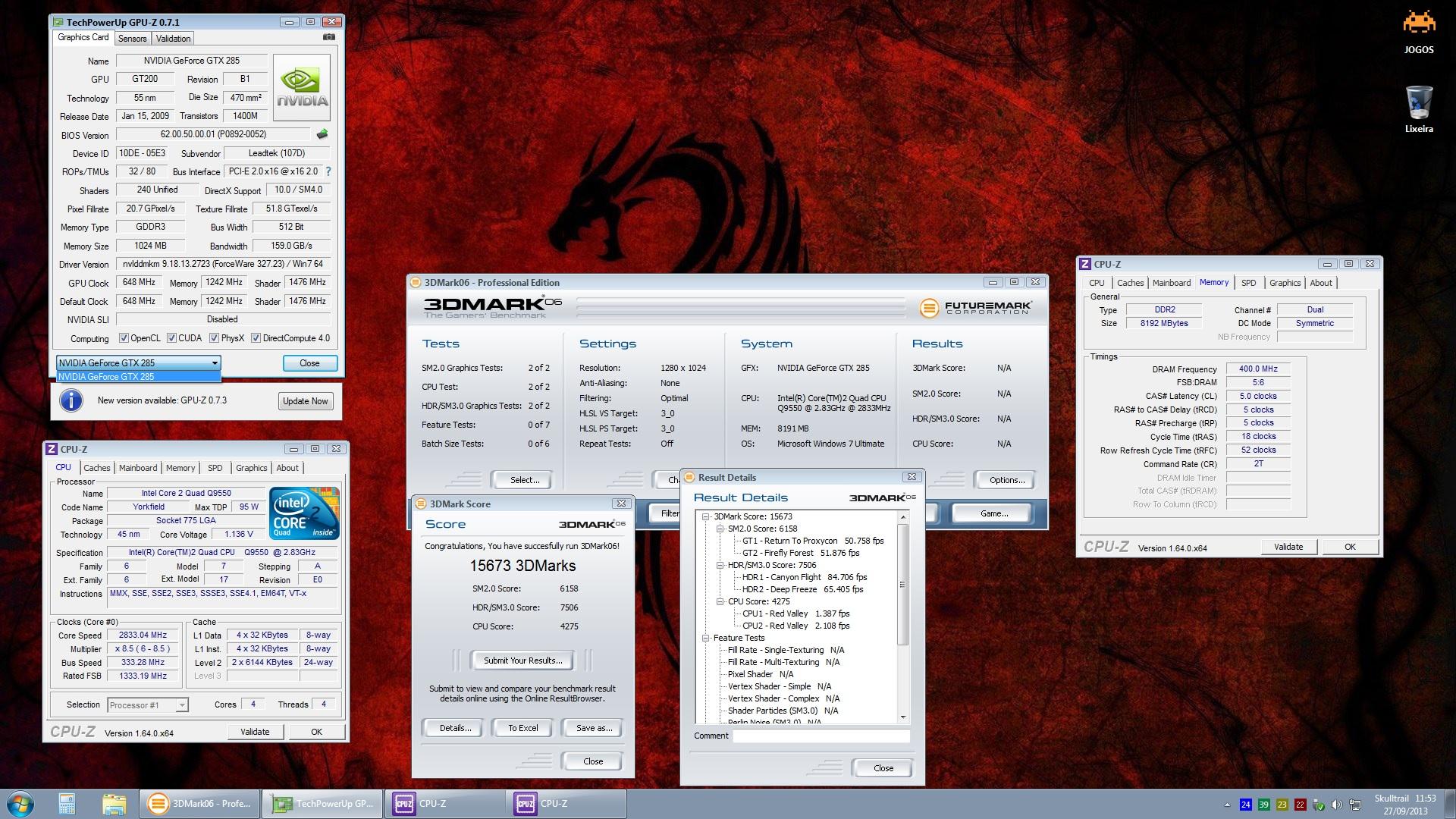
Task: Open Caches tab in left CPU-Z window
Action: click(x=96, y=468)
